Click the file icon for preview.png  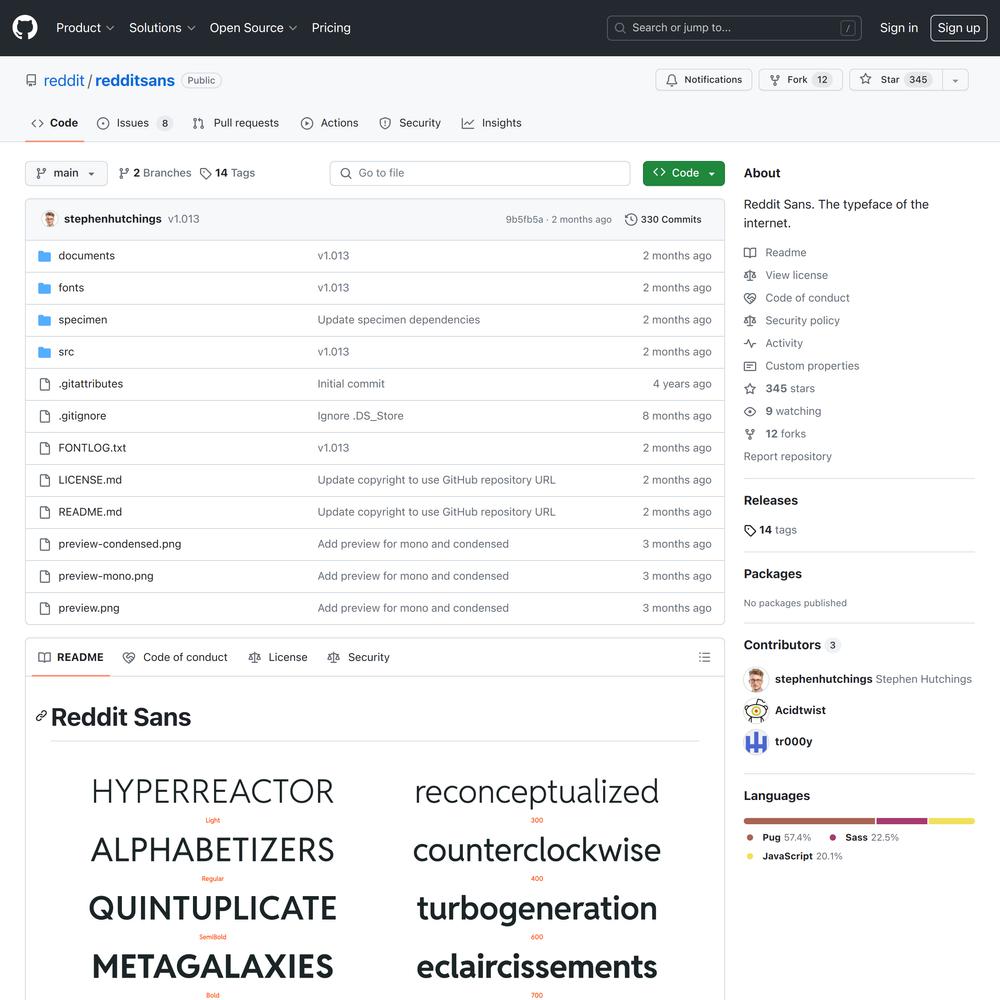45,608
